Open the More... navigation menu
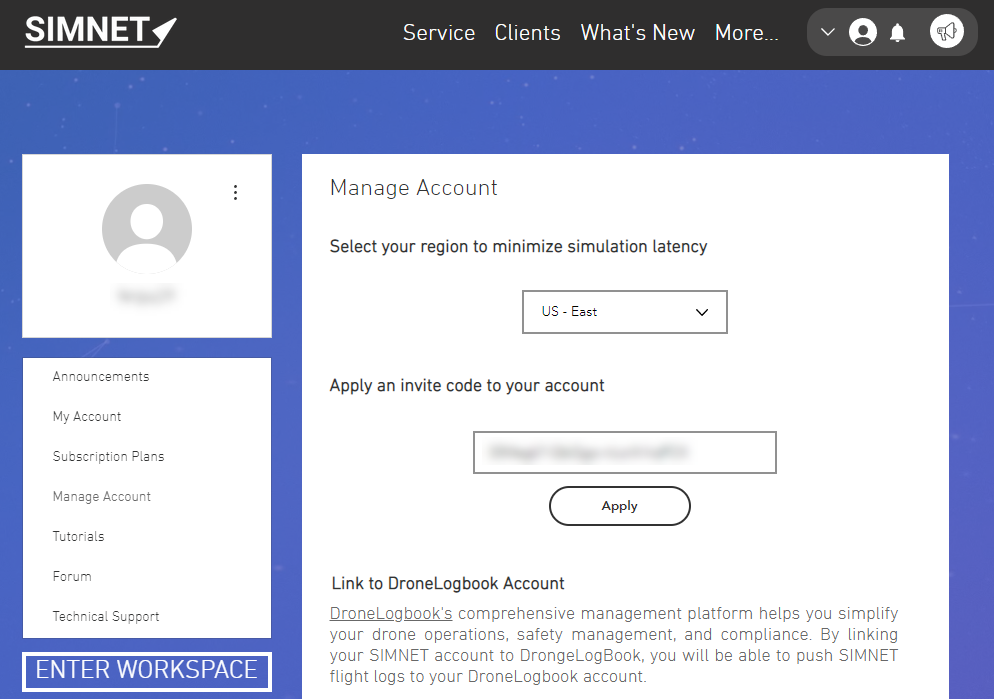 pos(746,33)
